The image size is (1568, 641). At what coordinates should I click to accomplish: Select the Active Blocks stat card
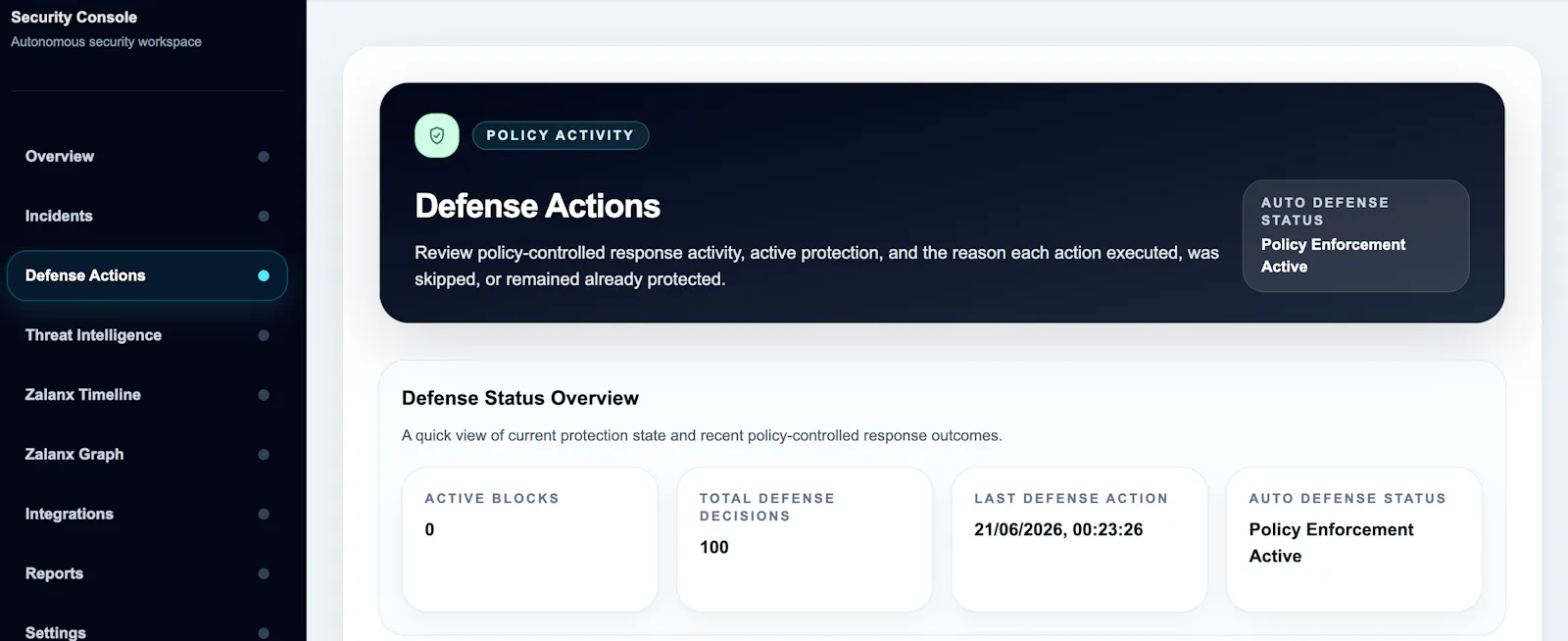point(530,539)
